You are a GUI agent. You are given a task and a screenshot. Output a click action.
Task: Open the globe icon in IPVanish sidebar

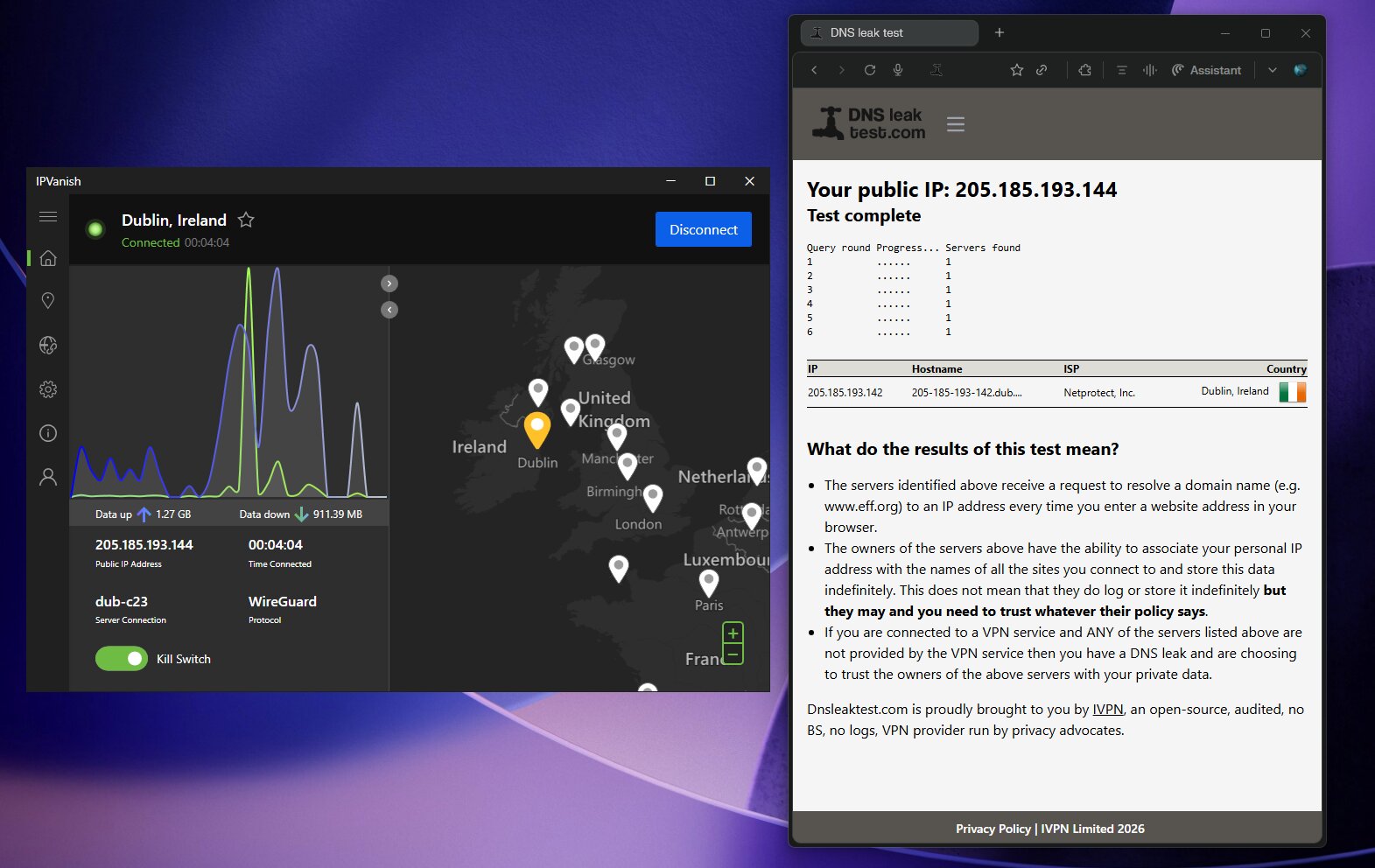[48, 346]
